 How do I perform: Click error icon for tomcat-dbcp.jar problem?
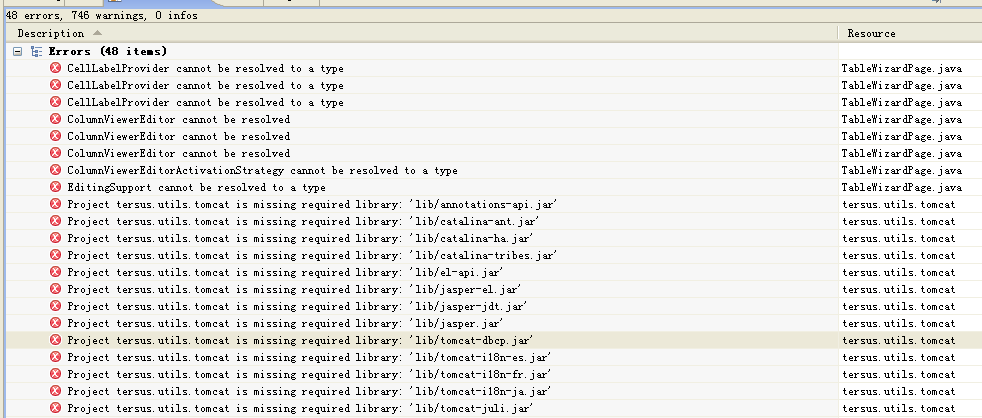click(56, 340)
